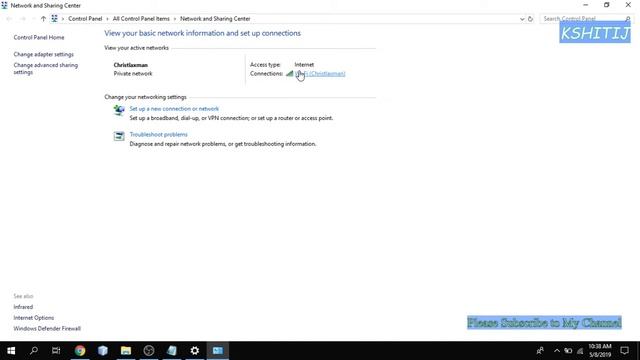Open taskbar Search

pyautogui.click(x=34, y=351)
